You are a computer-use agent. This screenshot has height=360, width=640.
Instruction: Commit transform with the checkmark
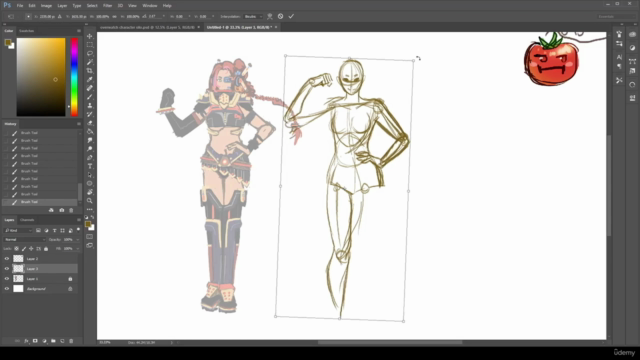click(291, 16)
